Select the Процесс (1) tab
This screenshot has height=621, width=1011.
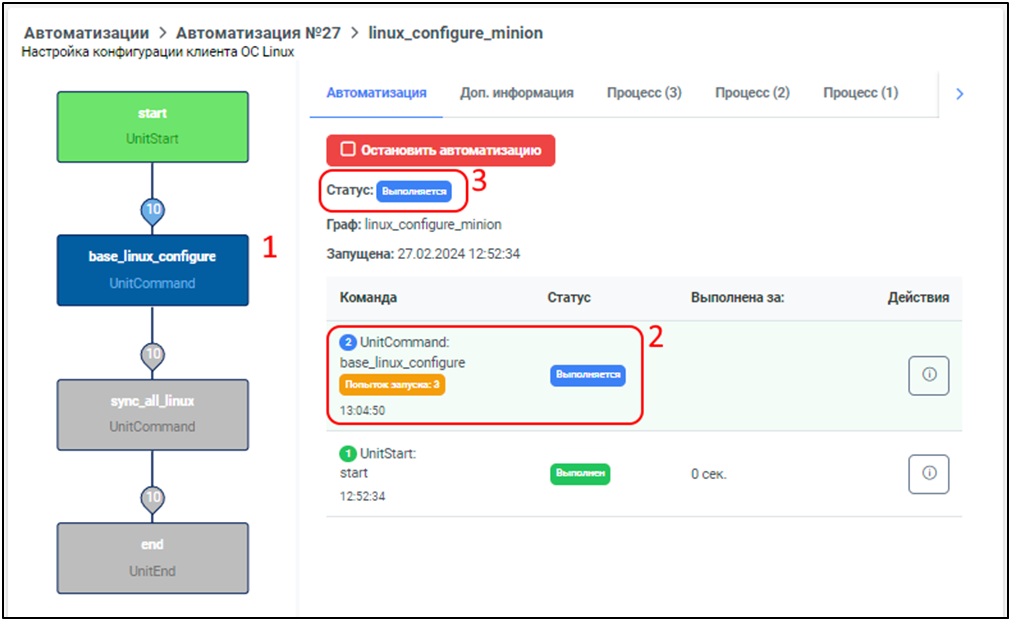[860, 93]
